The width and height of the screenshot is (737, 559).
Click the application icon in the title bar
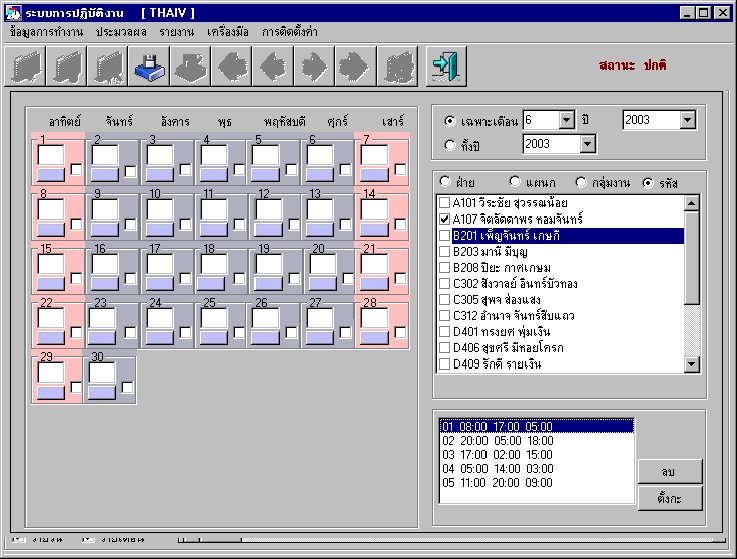click(x=13, y=13)
